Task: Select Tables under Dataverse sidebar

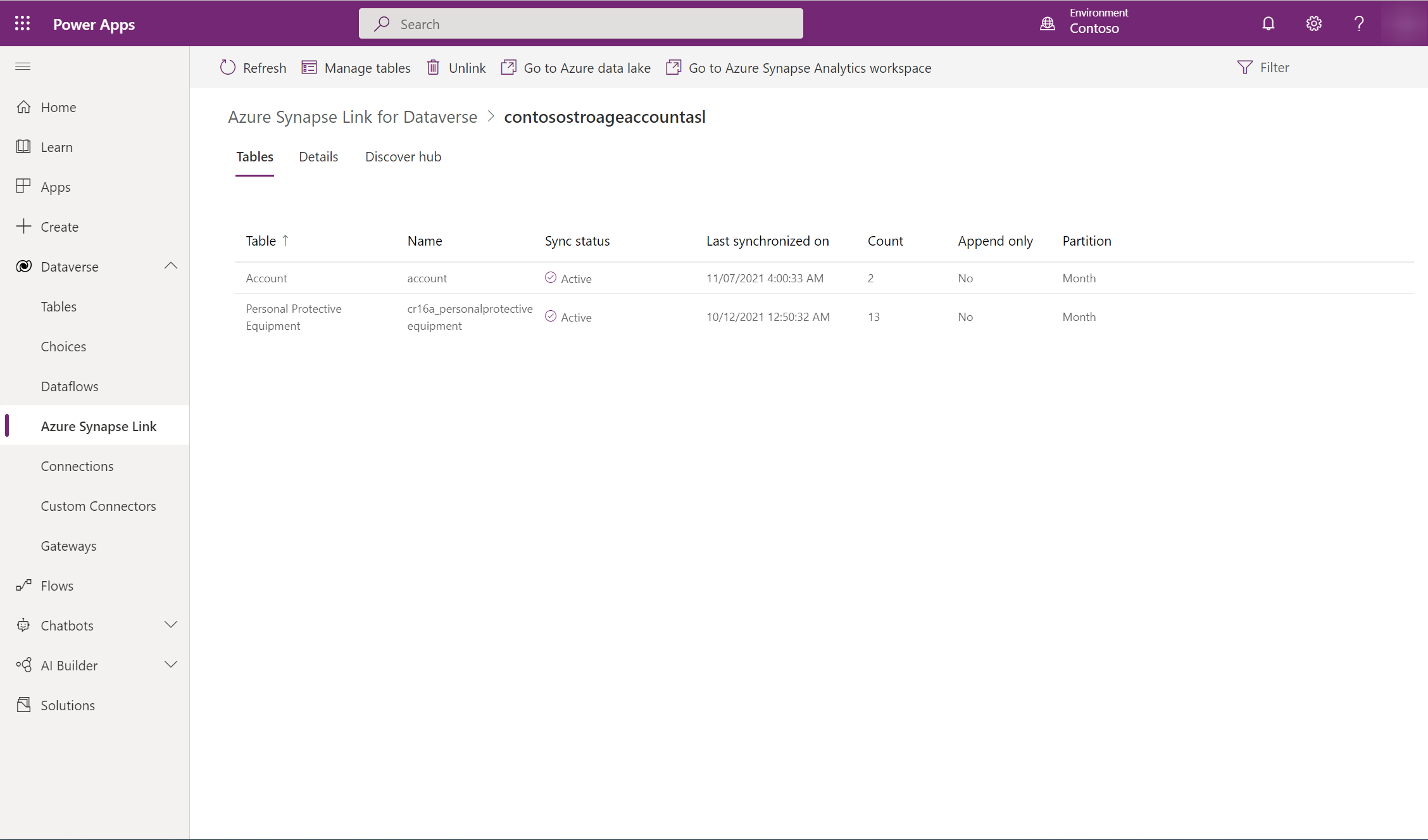Action: [x=58, y=306]
